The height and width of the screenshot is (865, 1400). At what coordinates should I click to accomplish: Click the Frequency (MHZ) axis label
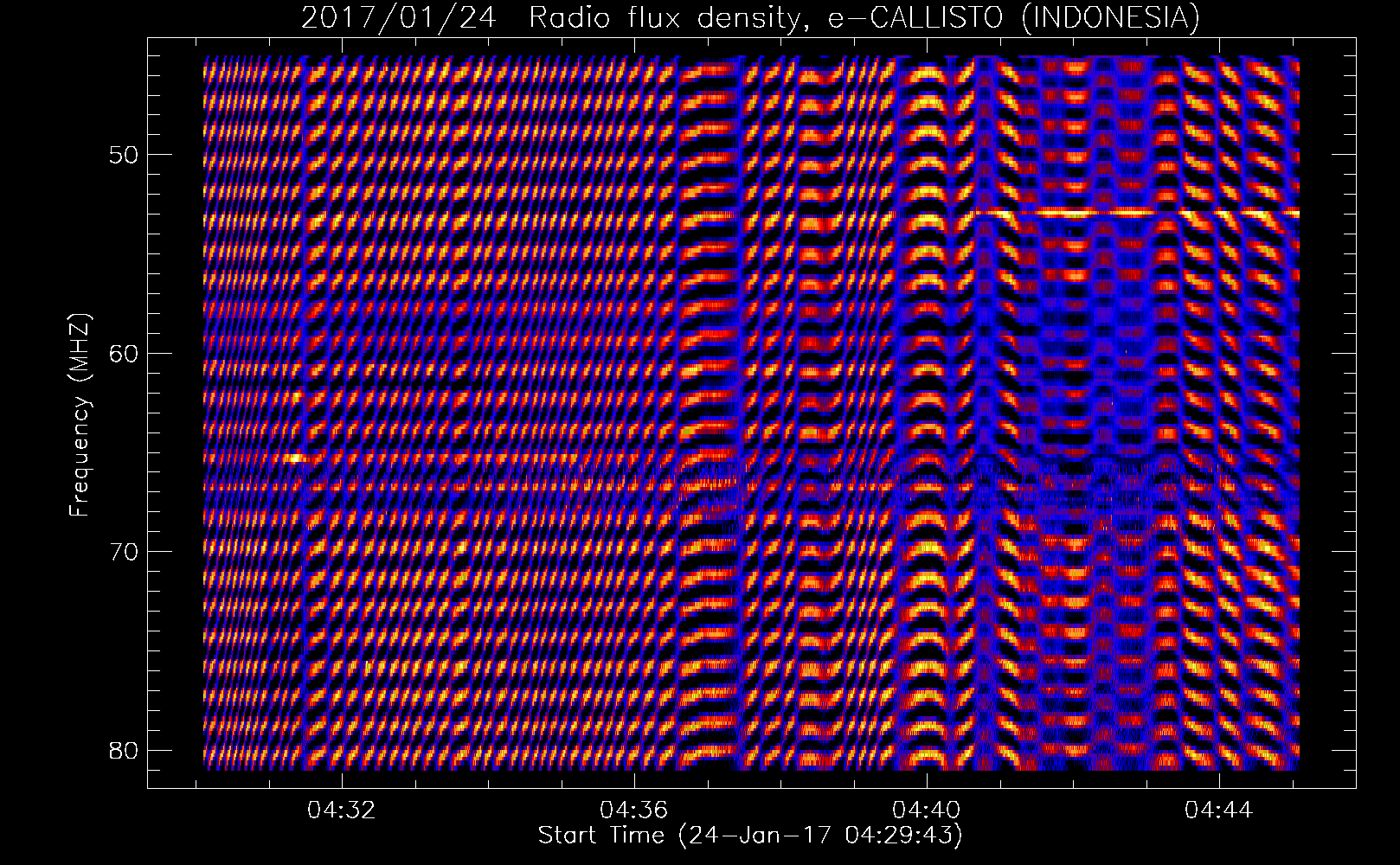(80, 414)
